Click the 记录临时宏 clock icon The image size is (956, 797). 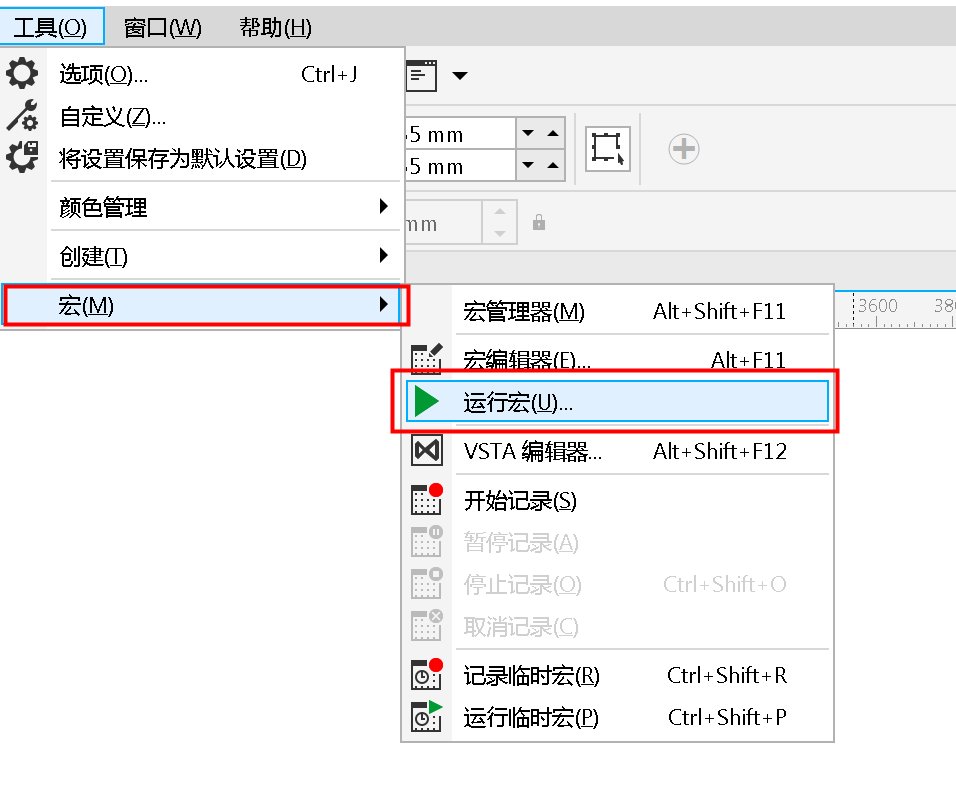coord(425,674)
